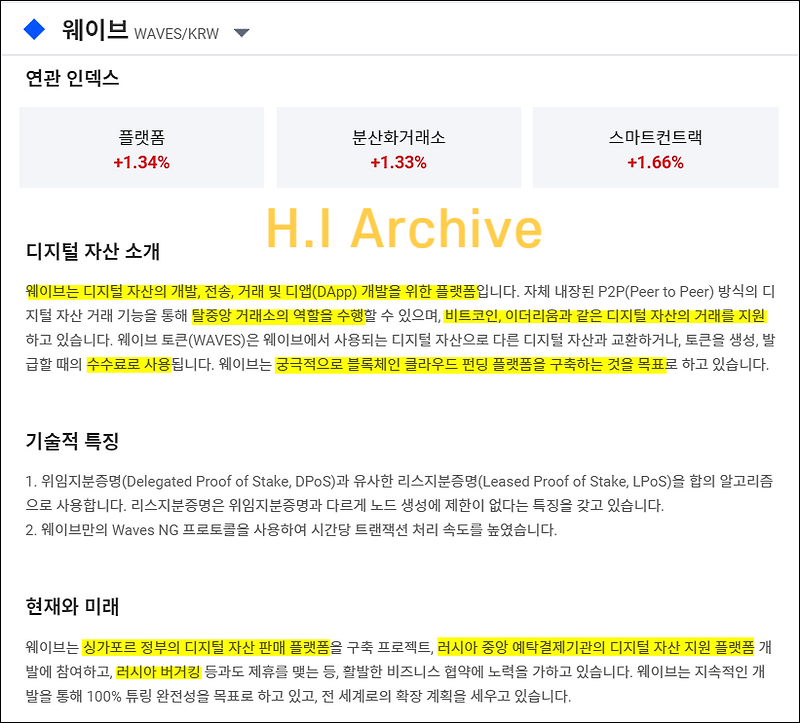Click the 기술적 특징 heading
Image resolution: width=800 pixels, height=723 pixels.
pyautogui.click(x=72, y=441)
